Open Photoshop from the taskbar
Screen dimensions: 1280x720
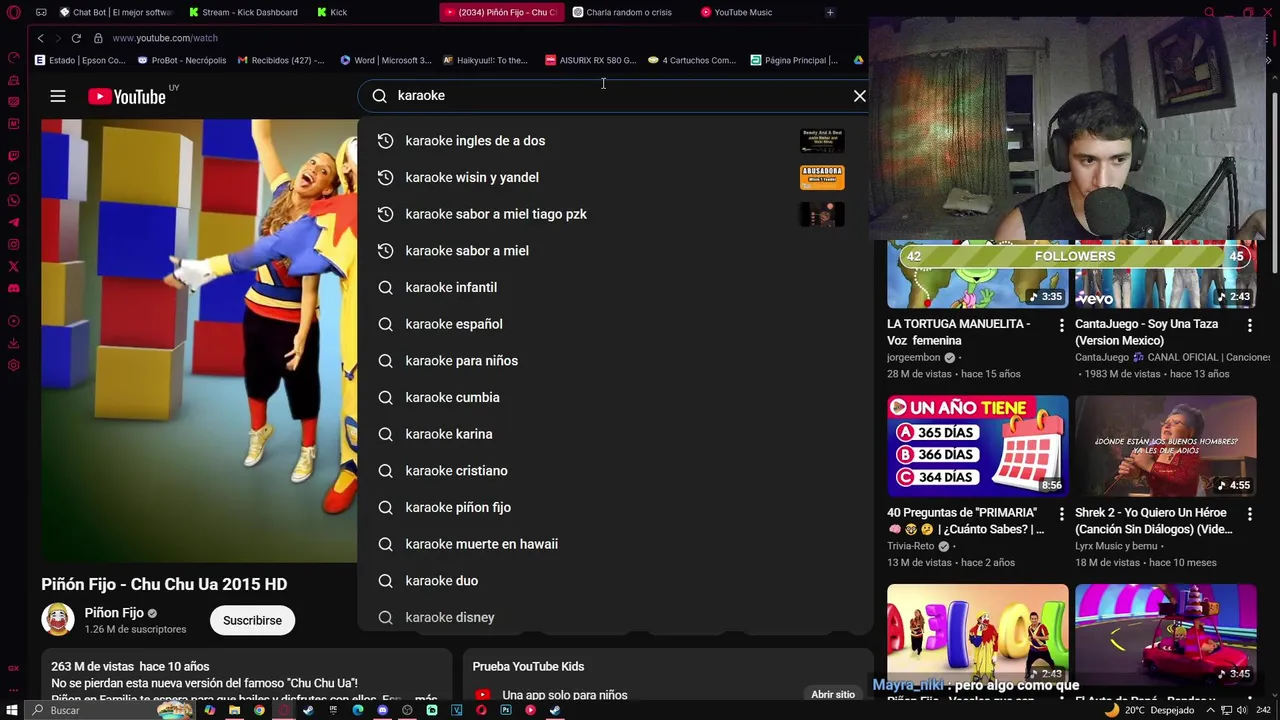505,710
